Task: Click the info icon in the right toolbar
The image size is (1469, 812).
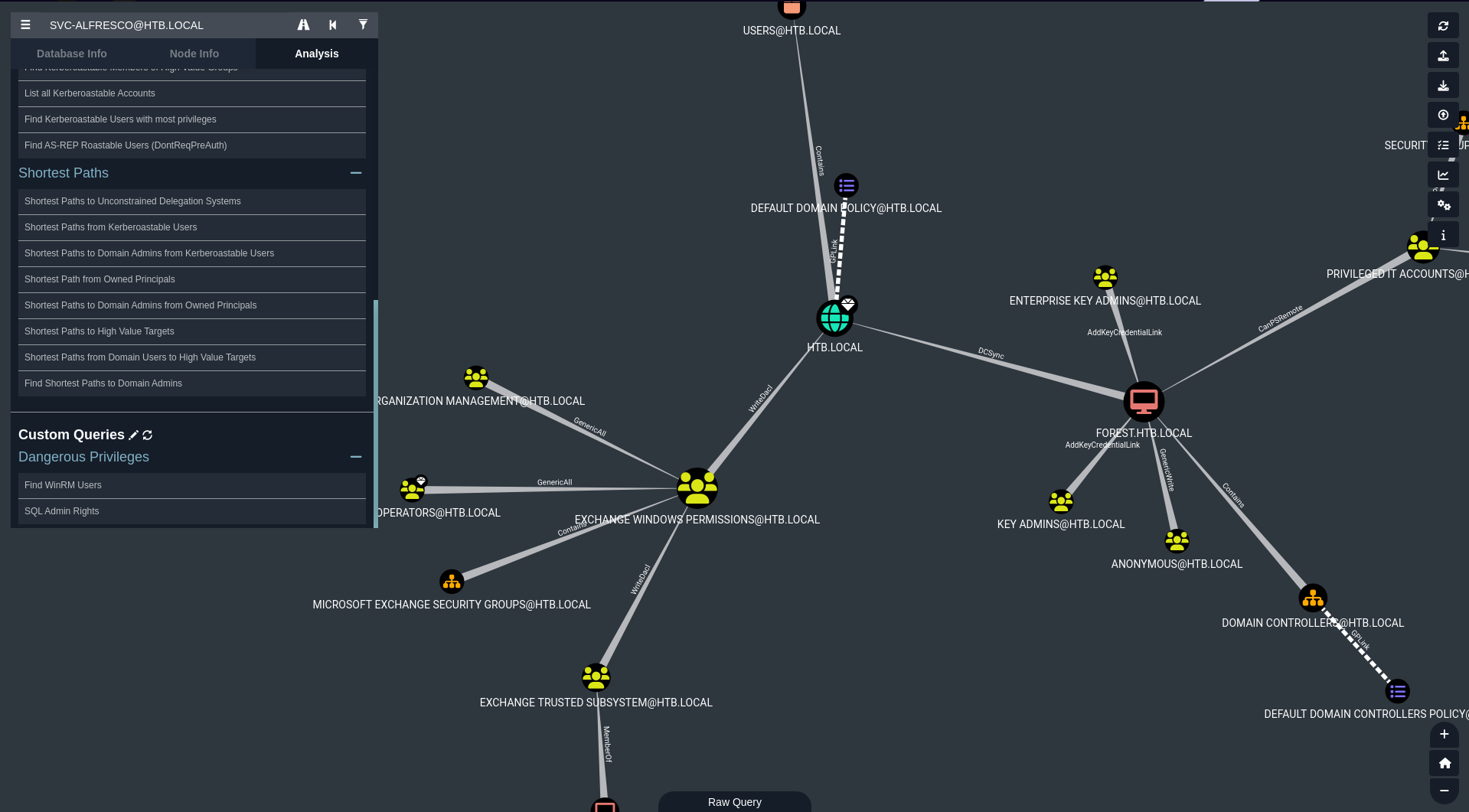Action: (1443, 236)
